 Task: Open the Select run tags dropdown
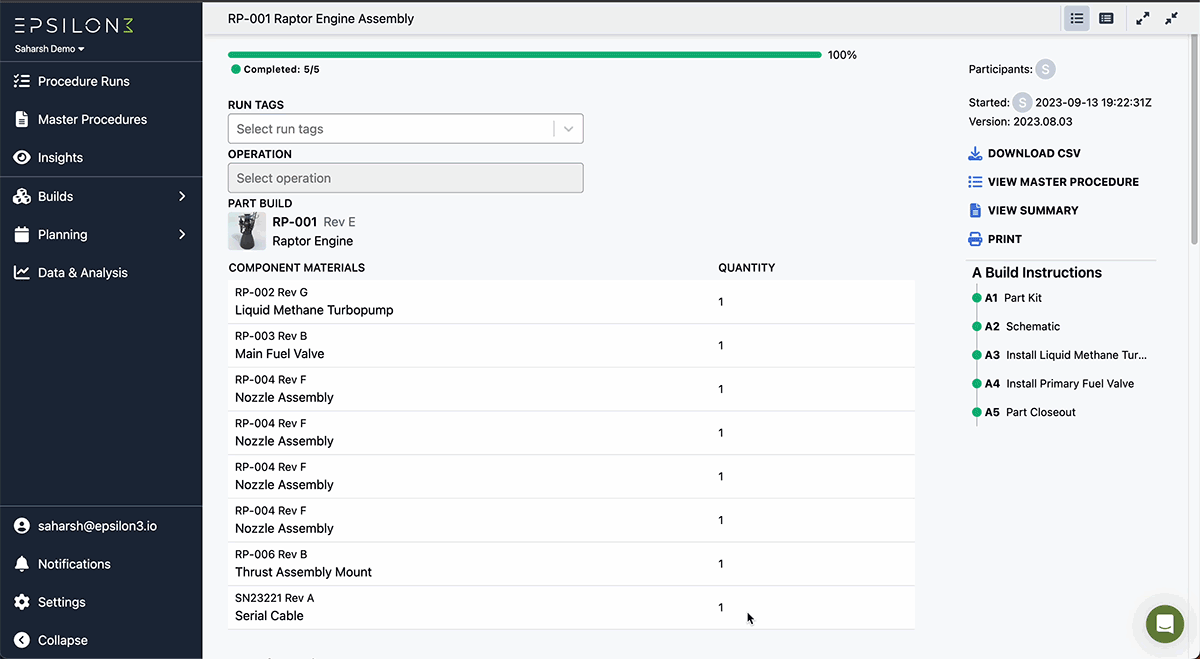point(569,128)
